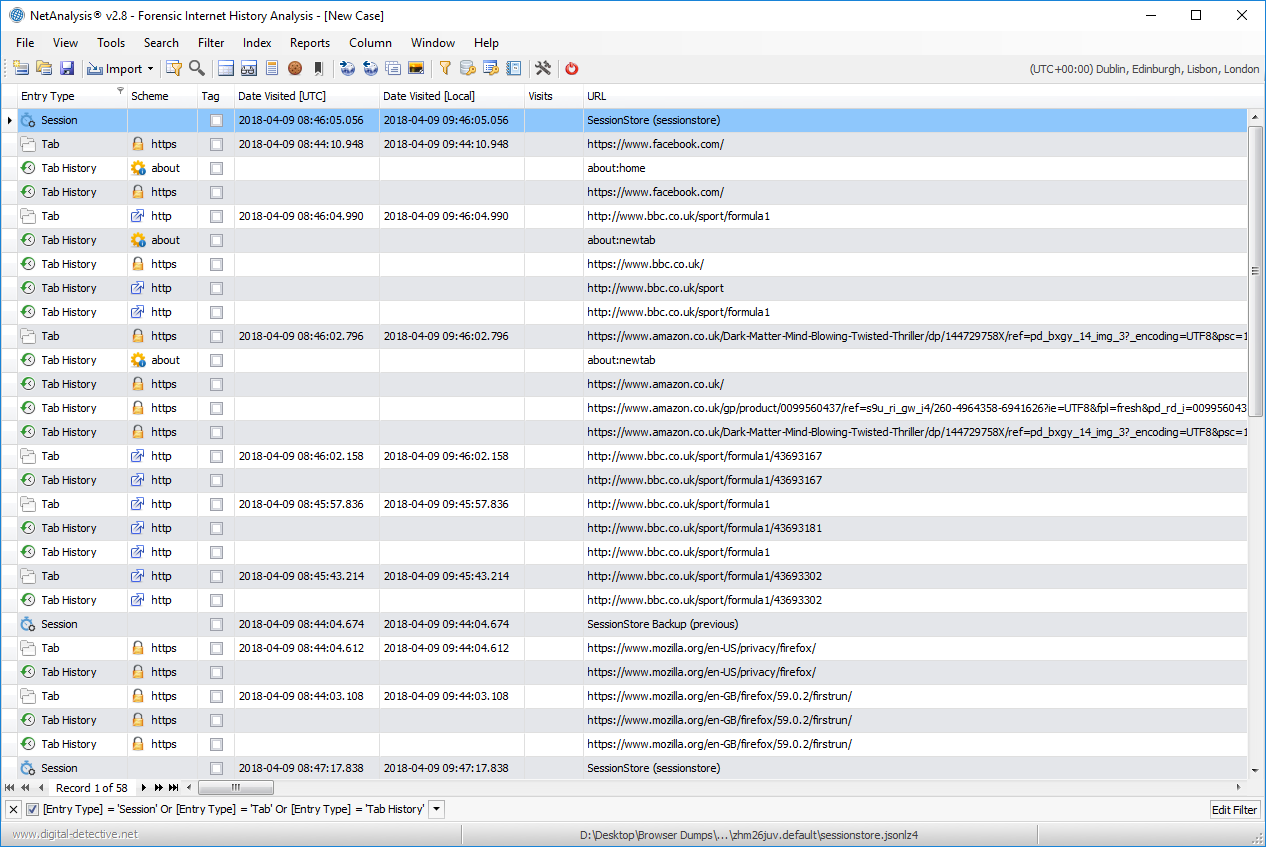1266x847 pixels.
Task: Open the File menu
Action: (x=25, y=43)
